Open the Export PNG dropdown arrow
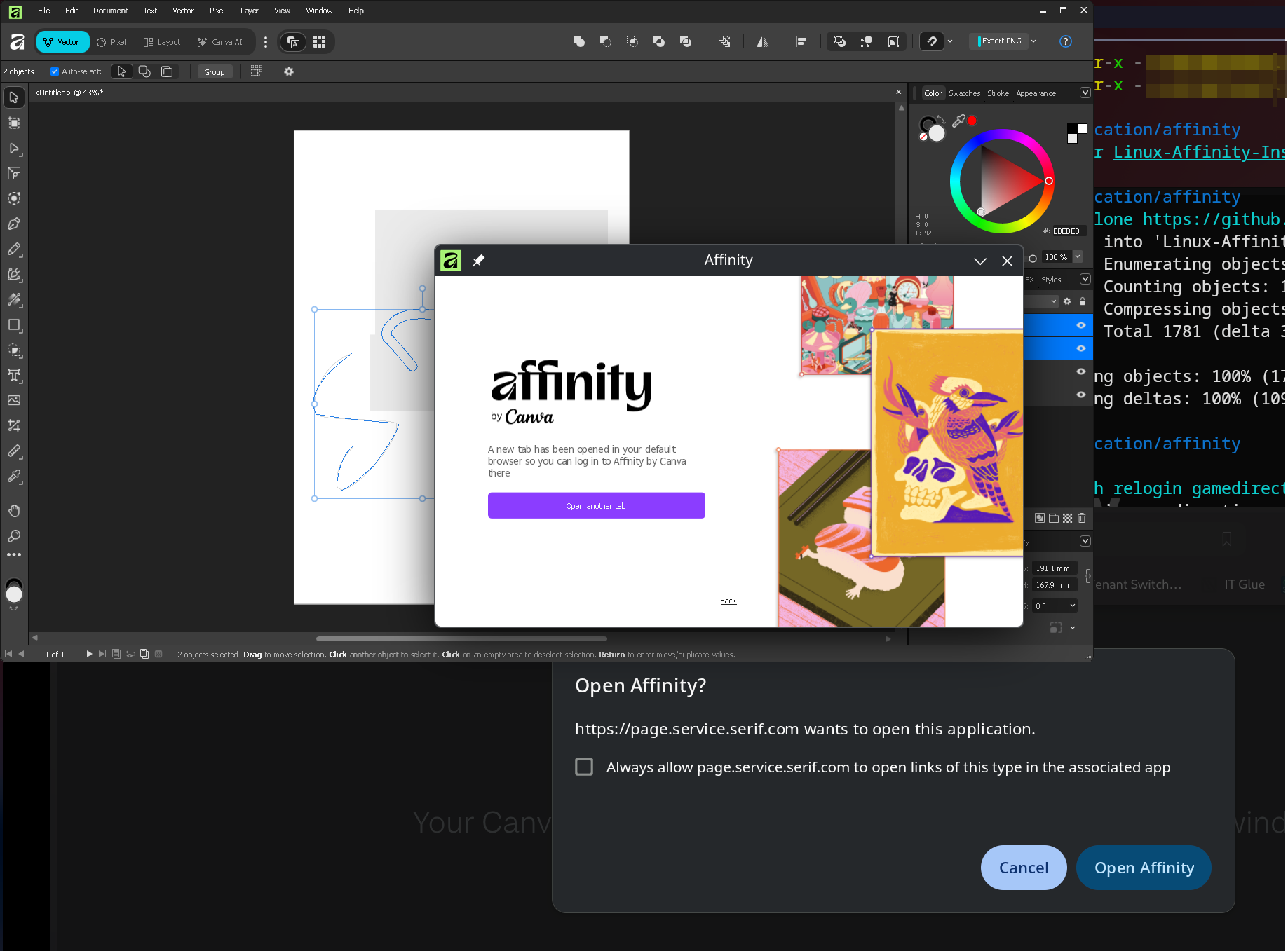Image resolution: width=1288 pixels, height=951 pixels. (1033, 41)
